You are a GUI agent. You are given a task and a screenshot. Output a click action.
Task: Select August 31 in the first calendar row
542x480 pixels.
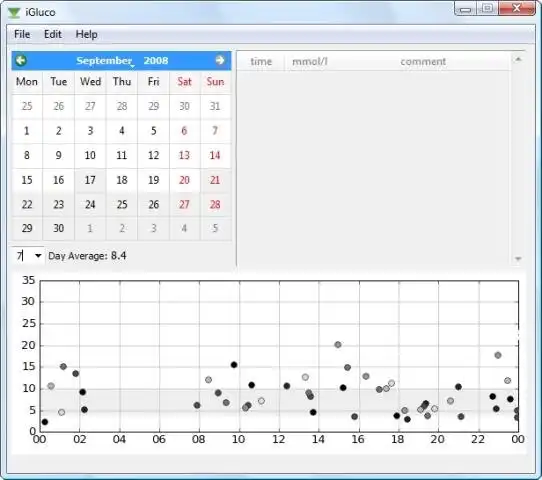click(x=215, y=106)
